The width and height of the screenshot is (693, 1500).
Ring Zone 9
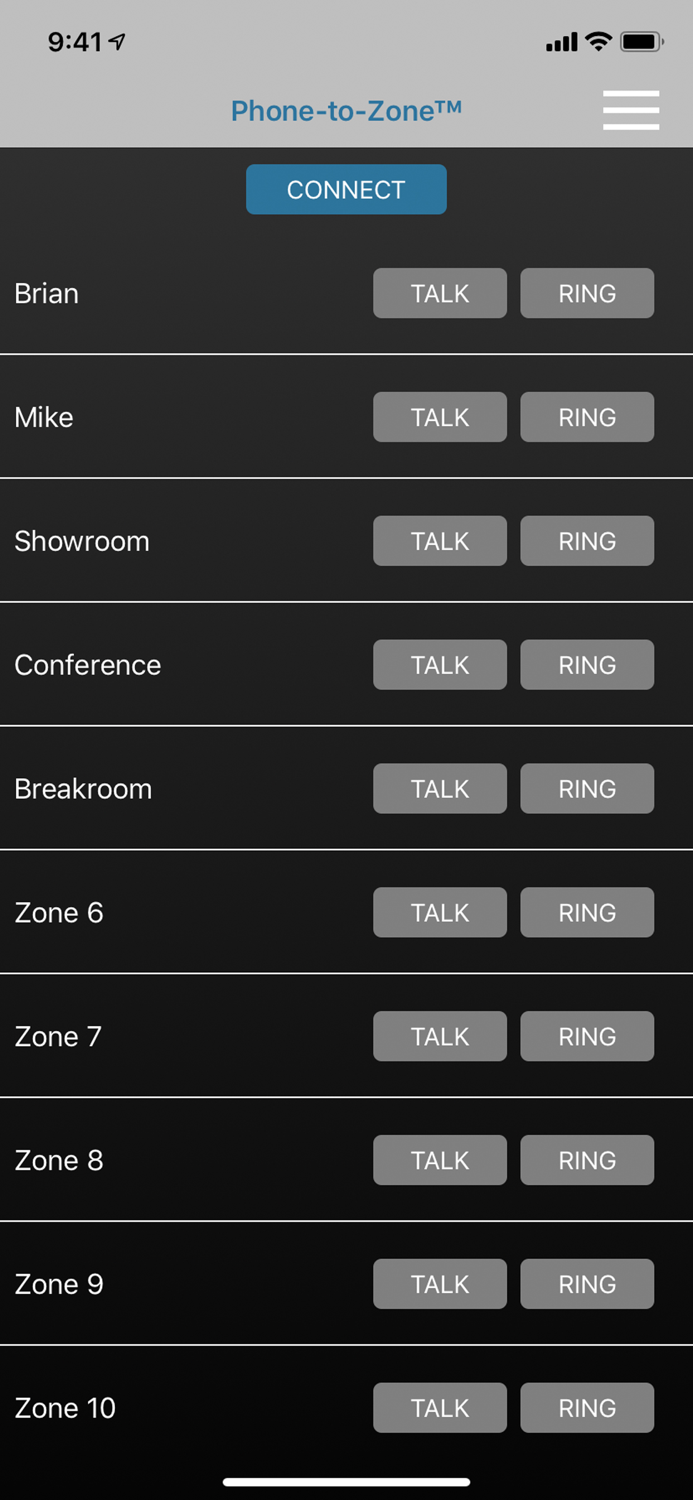click(587, 1284)
